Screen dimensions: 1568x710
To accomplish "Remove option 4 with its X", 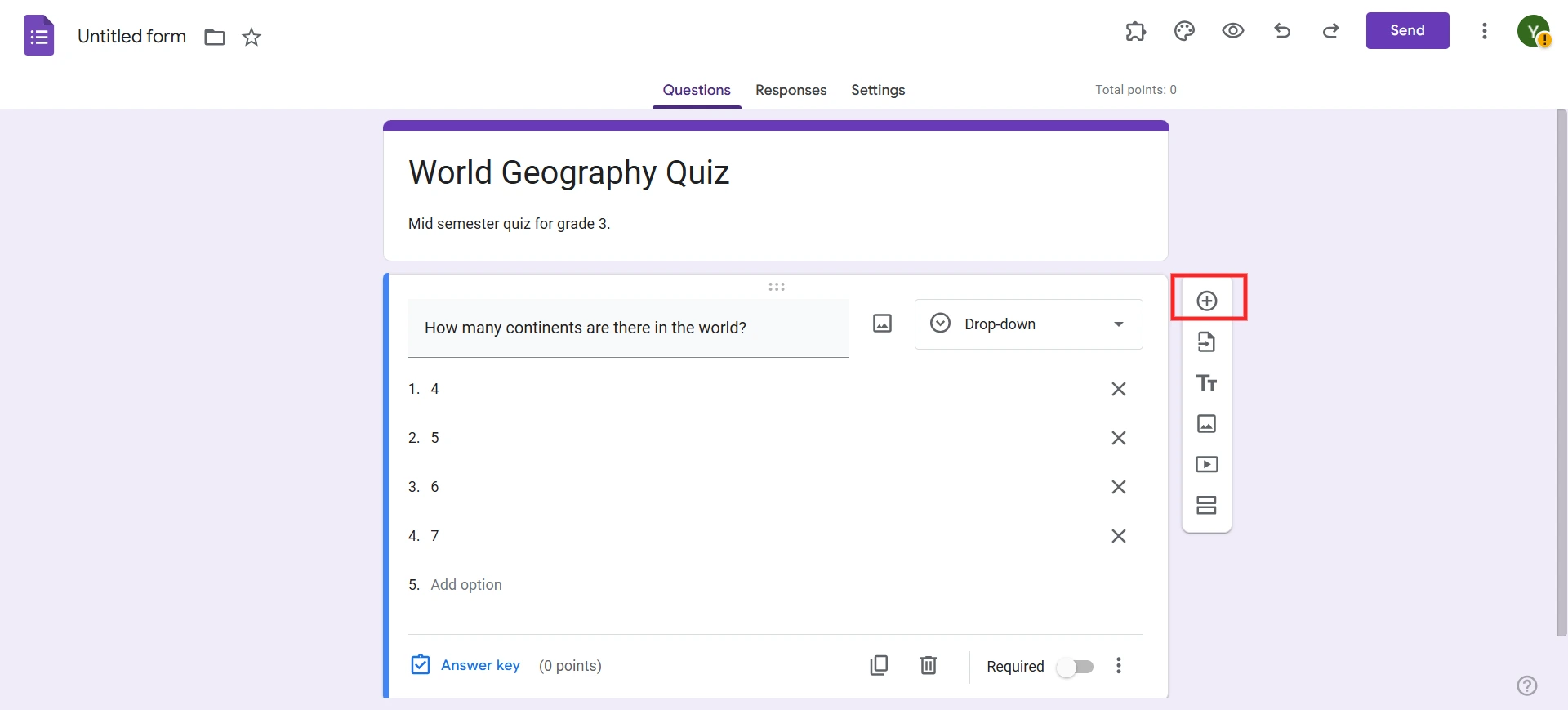I will pos(1119,389).
